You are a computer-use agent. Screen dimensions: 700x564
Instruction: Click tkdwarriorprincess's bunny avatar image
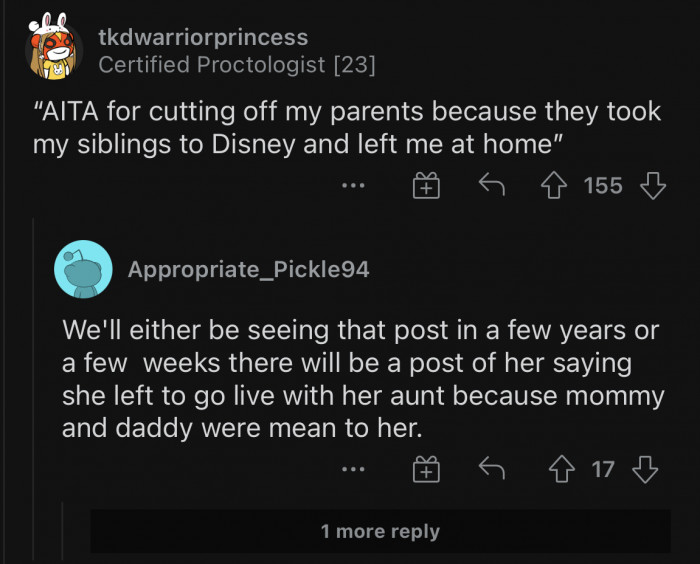[x=55, y=47]
